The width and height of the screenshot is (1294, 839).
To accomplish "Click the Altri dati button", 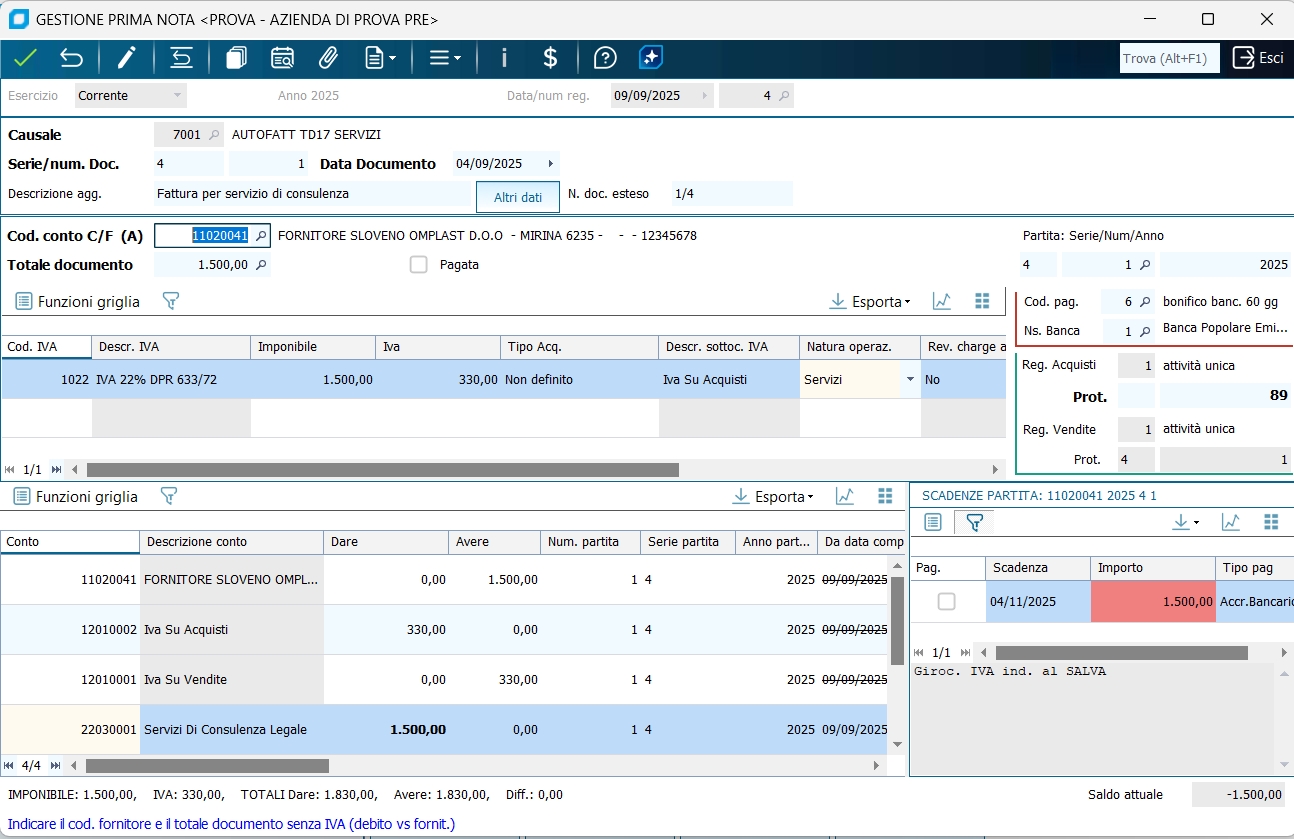I will pos(518,197).
